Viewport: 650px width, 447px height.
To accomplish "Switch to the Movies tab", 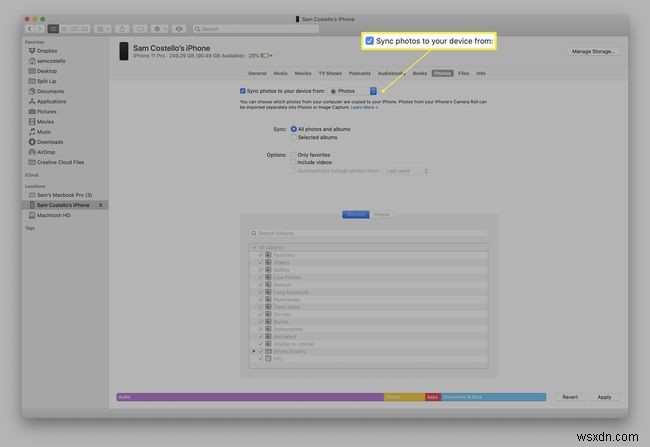I will tap(303, 73).
